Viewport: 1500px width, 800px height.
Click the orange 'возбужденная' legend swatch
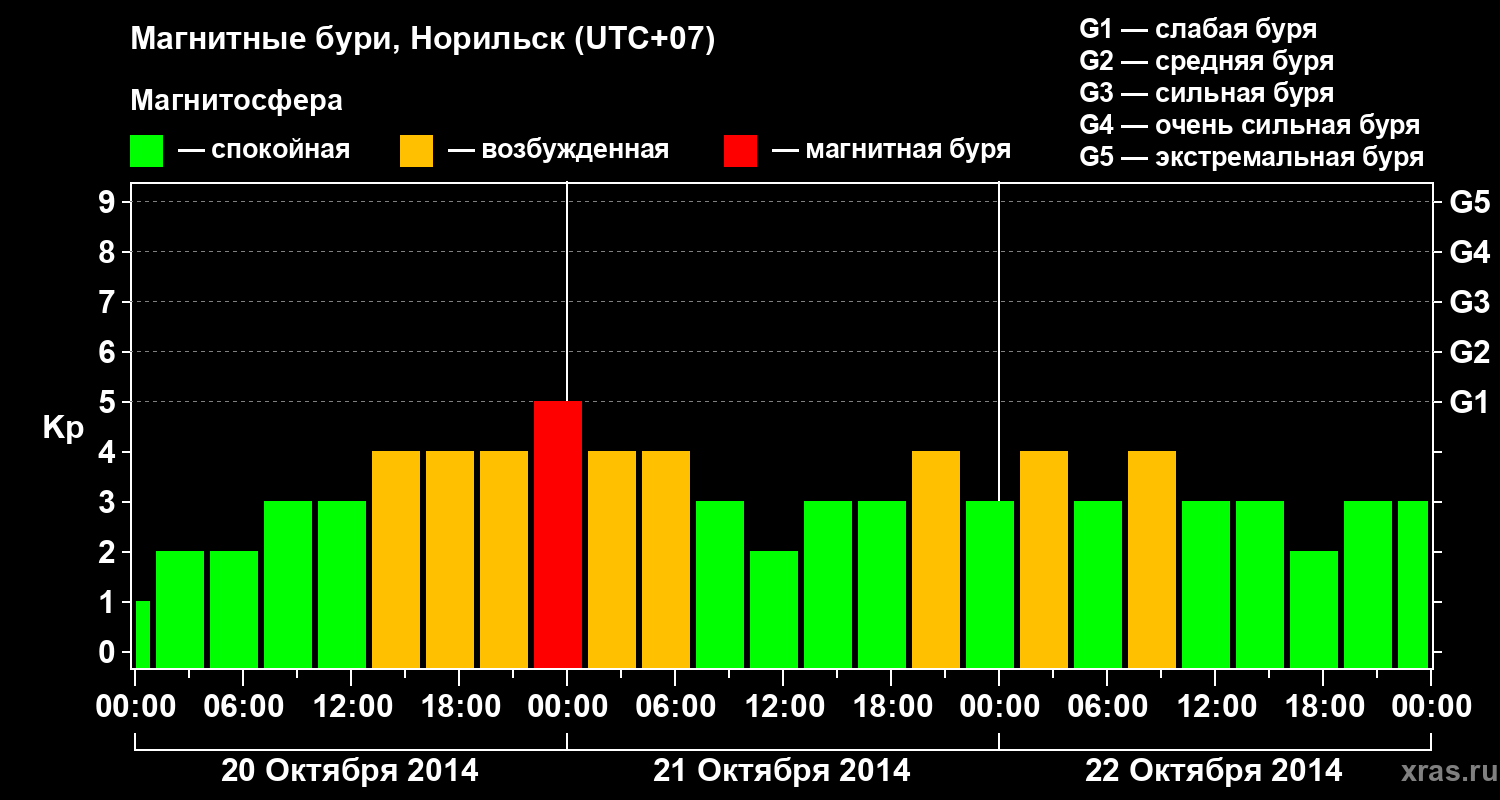pos(416,151)
